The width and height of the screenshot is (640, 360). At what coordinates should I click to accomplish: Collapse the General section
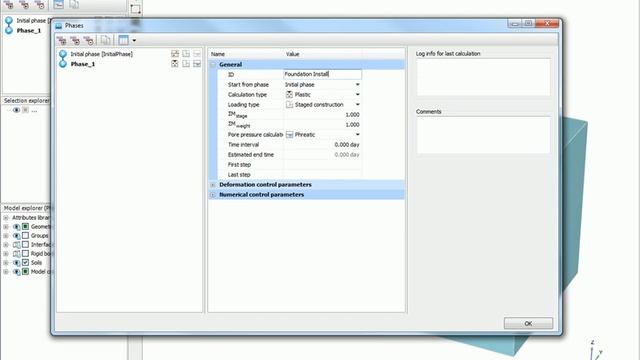pos(213,64)
